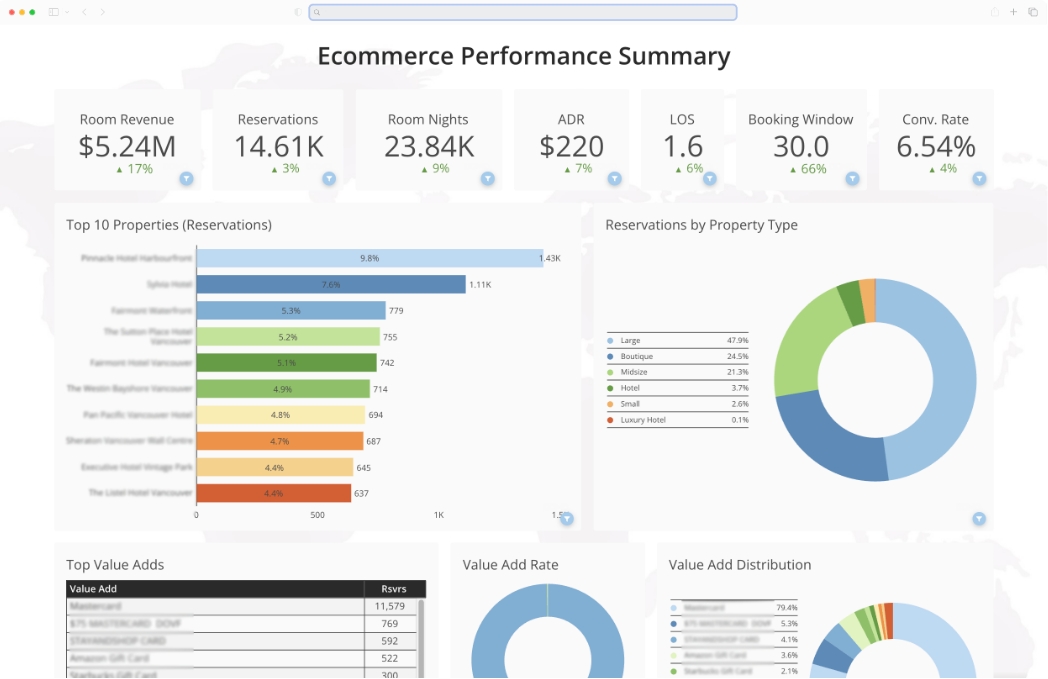Viewport: 1048px width, 679px height.
Task: Expand the sidebar options chevron
Action: point(67,12)
